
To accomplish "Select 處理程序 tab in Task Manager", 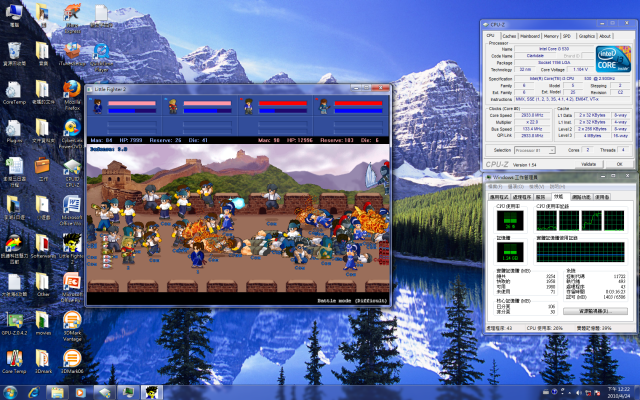I will click(x=522, y=197).
